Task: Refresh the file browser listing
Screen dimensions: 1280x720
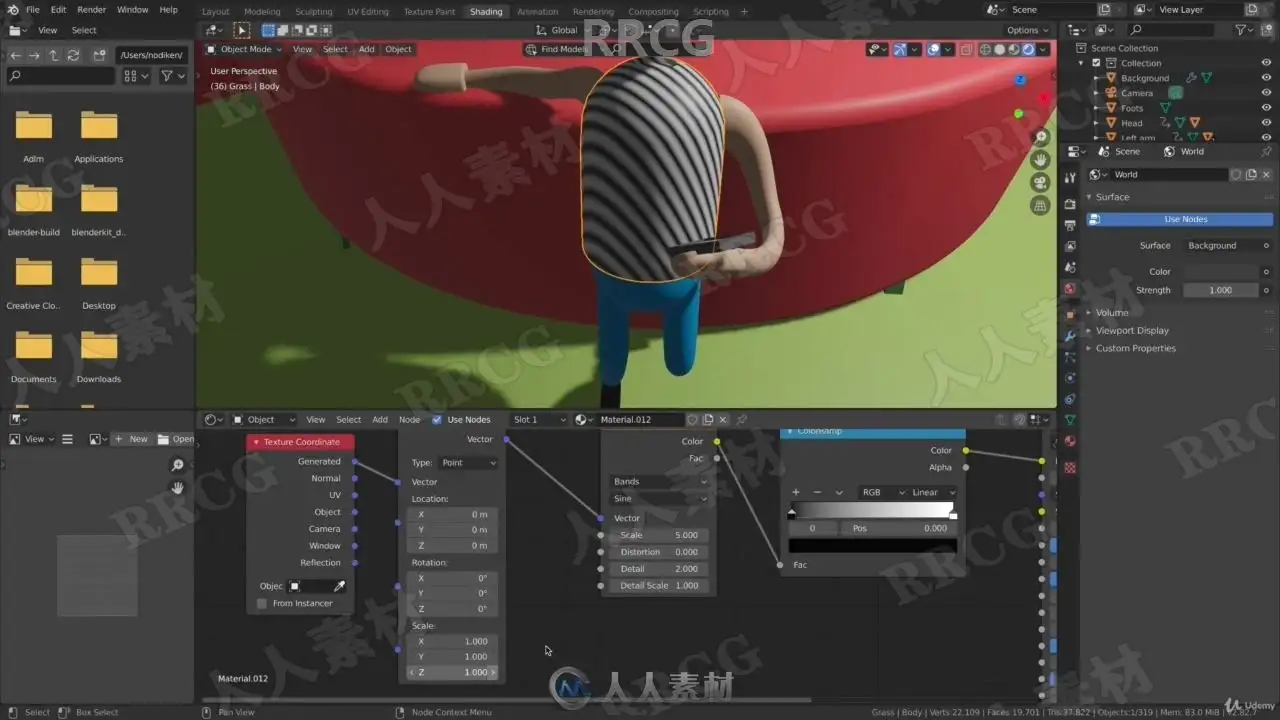Action: click(x=74, y=55)
